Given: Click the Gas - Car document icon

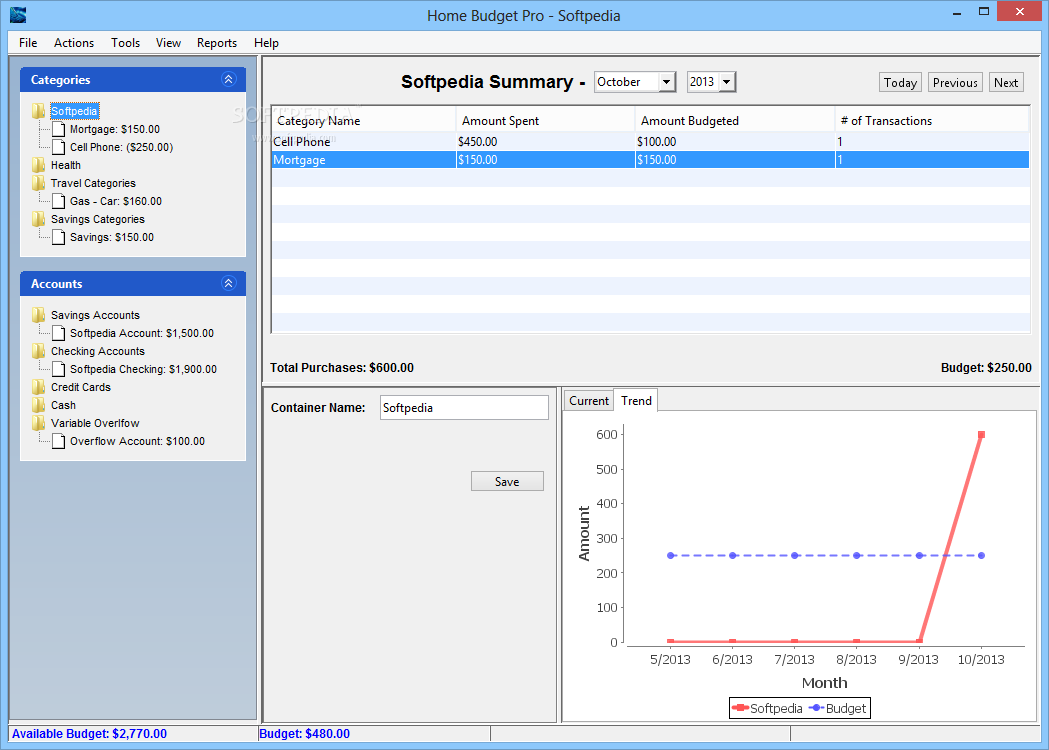Looking at the screenshot, I should coord(59,201).
